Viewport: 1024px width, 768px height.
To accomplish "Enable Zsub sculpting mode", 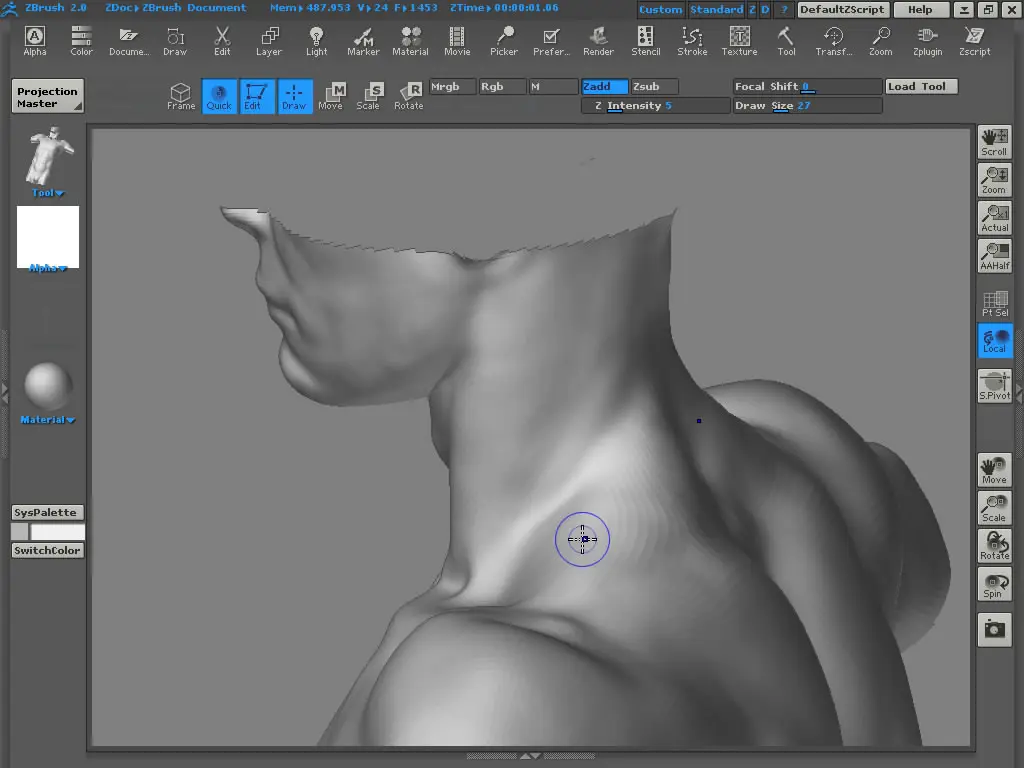I will 654,87.
